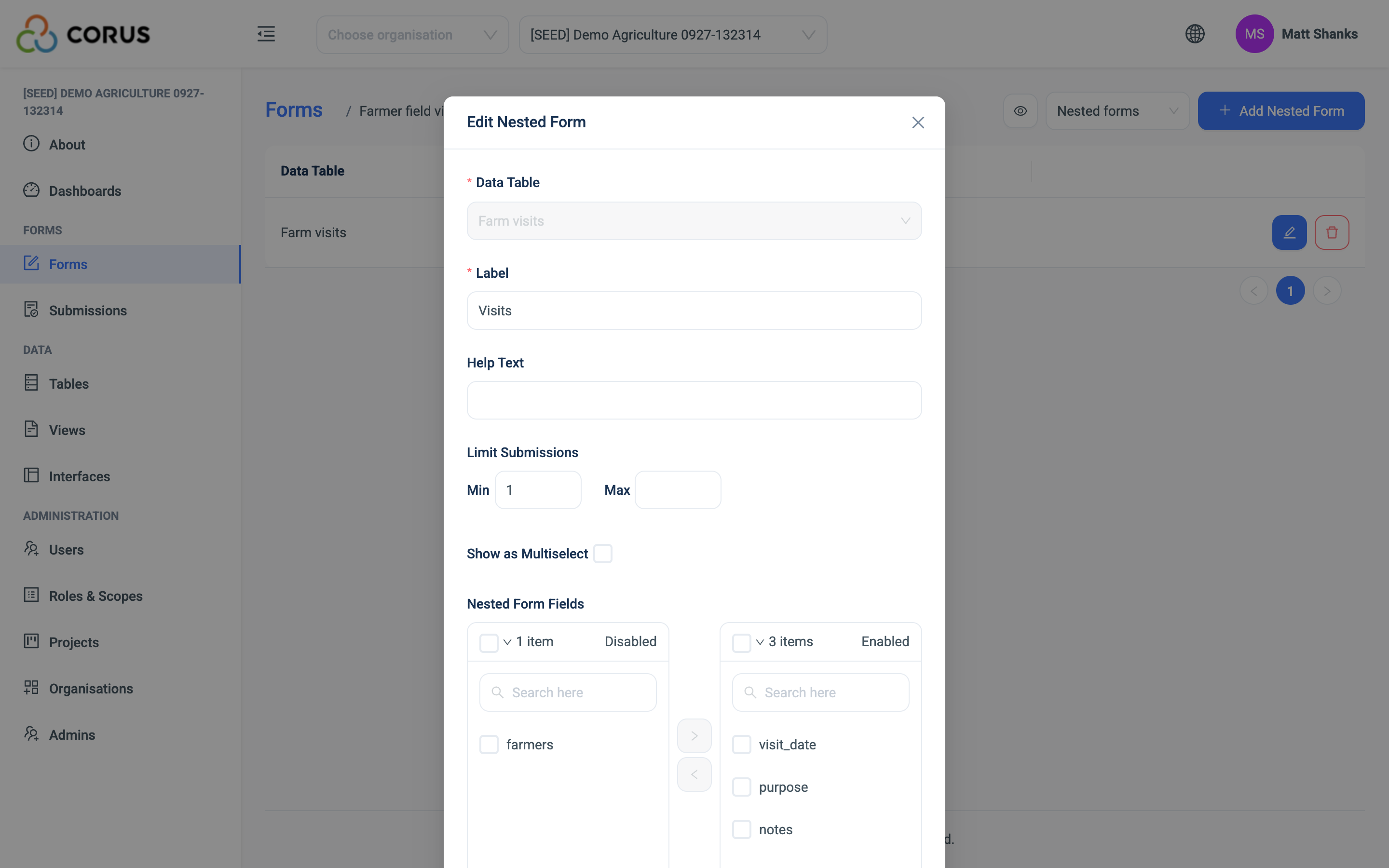Select all in the Disabled list
The height and width of the screenshot is (868, 1389).
pyautogui.click(x=489, y=642)
